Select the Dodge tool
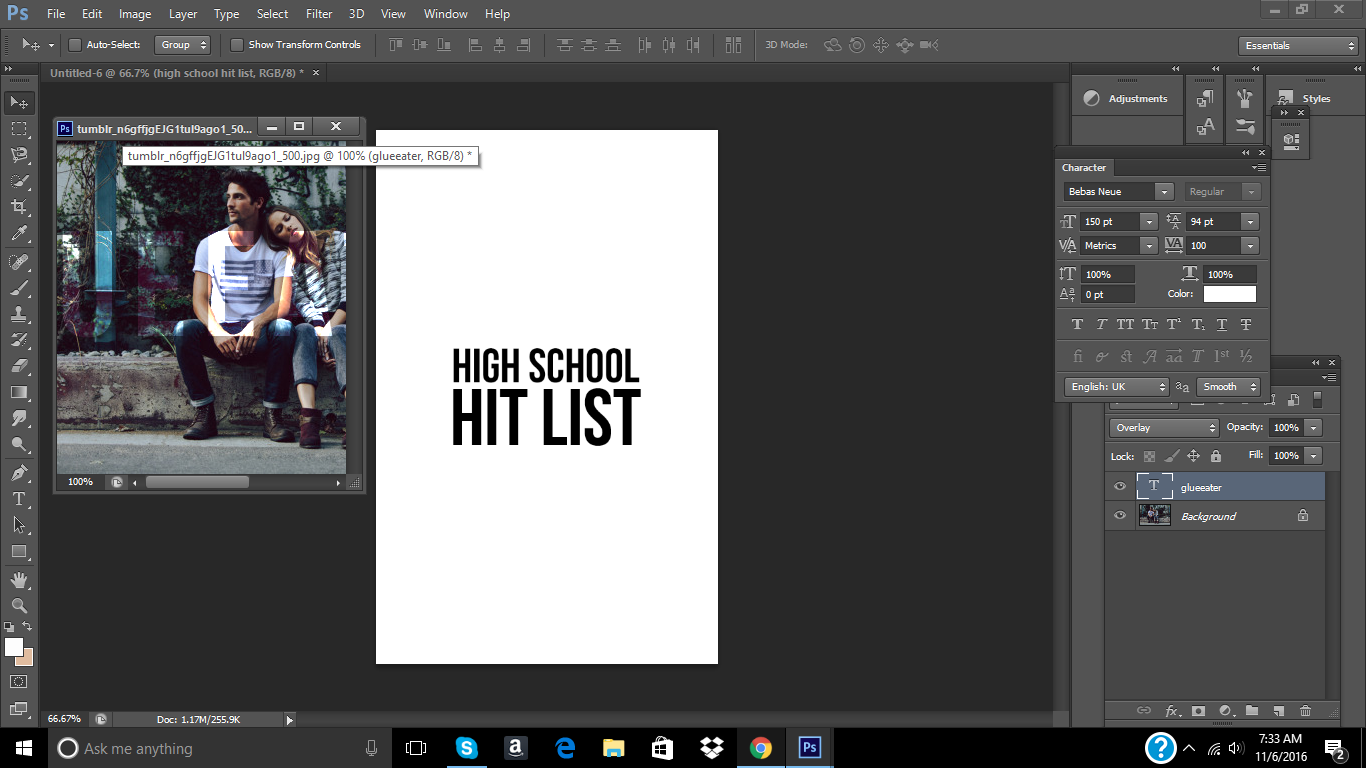 point(19,444)
